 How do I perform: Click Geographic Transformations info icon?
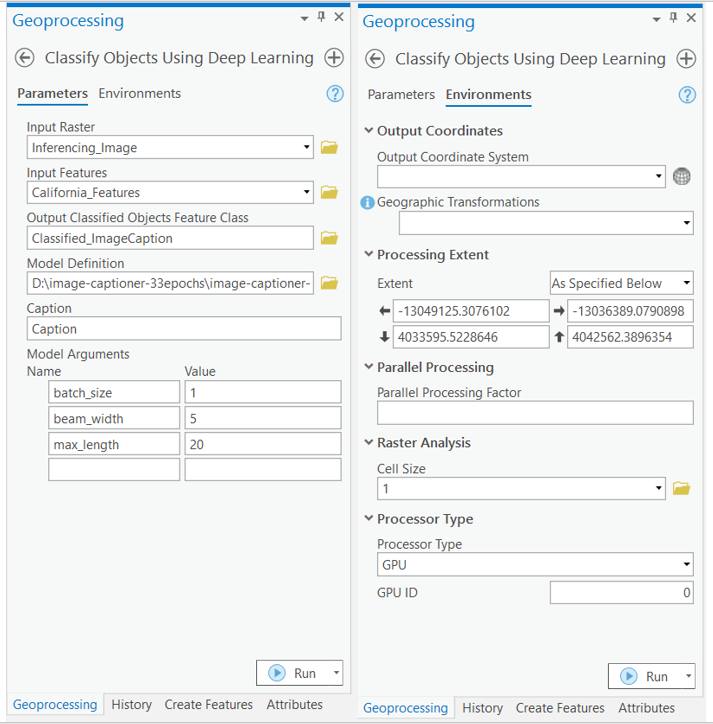pyautogui.click(x=368, y=203)
